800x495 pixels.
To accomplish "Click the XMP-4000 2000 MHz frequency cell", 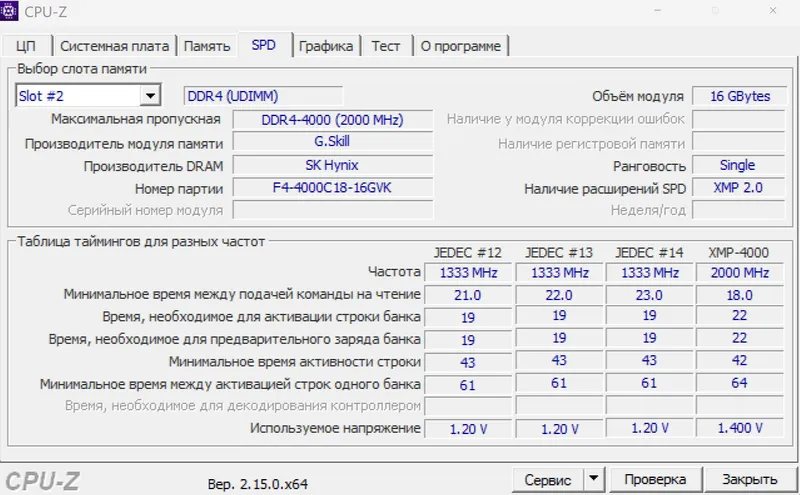I will click(740, 273).
